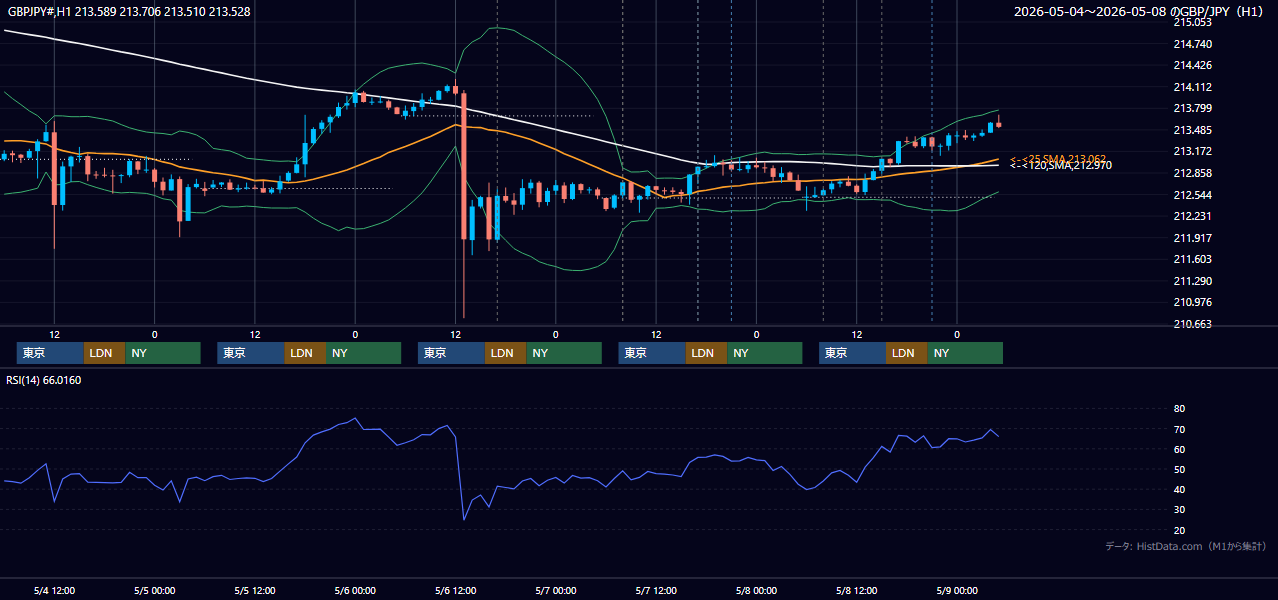Select the 5/6 12:00 date label
Viewport: 1278px width, 600px height.
455,590
